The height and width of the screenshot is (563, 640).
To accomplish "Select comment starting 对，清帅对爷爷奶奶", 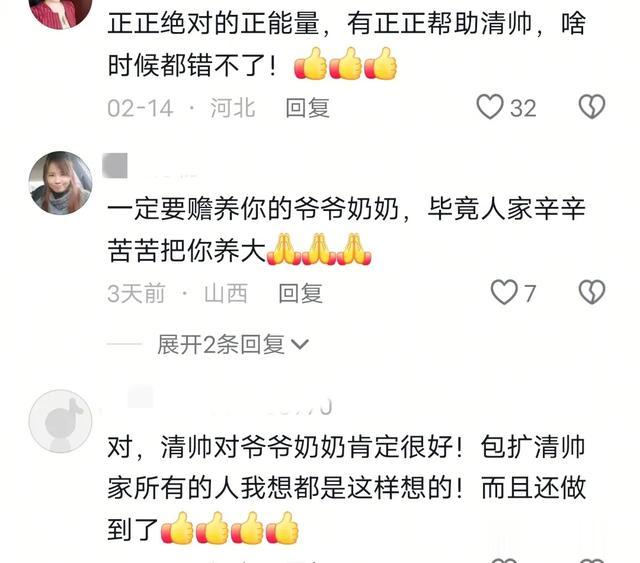I will (347, 488).
